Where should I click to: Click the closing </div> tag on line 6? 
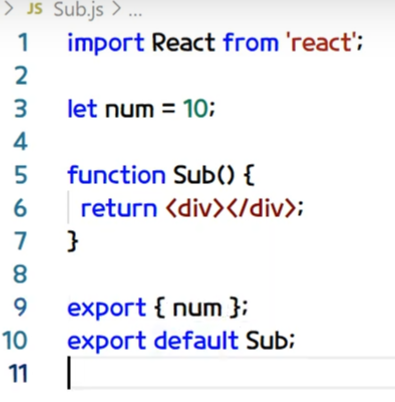(x=261, y=208)
